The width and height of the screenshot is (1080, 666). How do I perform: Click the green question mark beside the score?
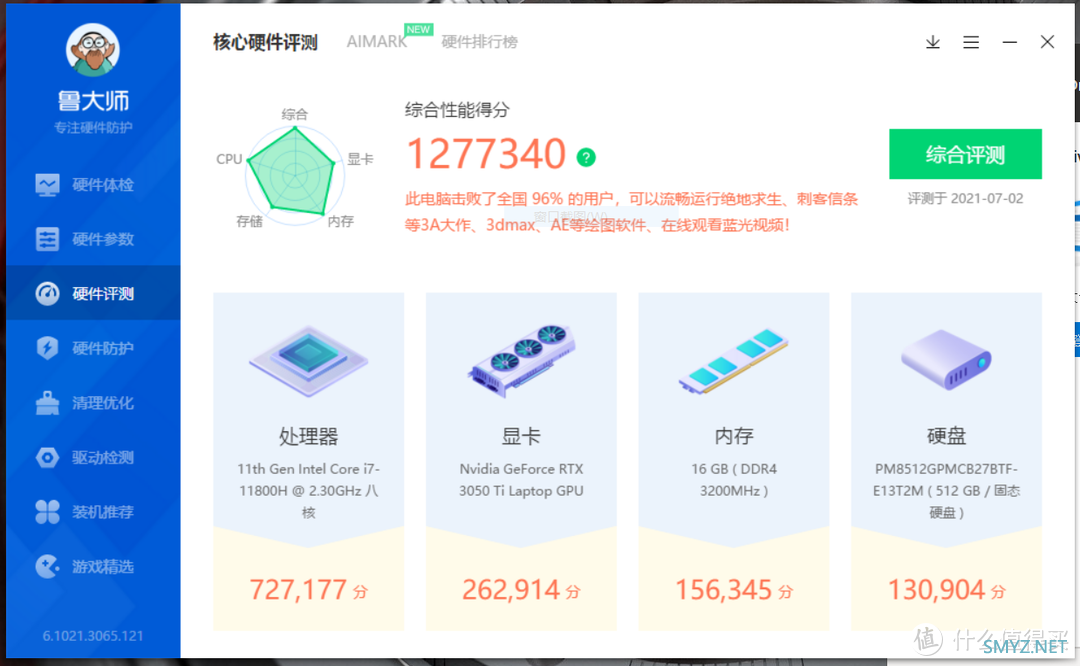[x=586, y=158]
